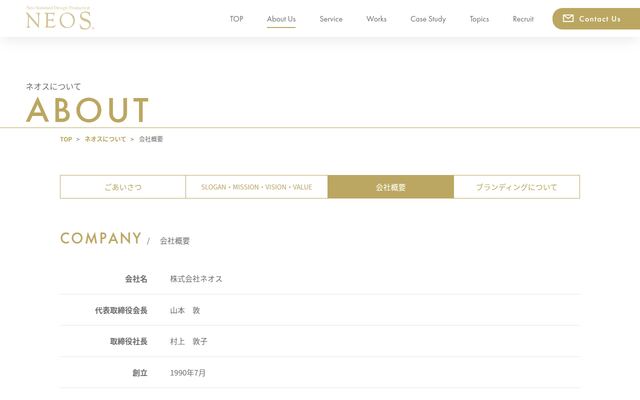This screenshot has width=640, height=400.
Task: Click the 創立 label
Action: (x=140, y=373)
